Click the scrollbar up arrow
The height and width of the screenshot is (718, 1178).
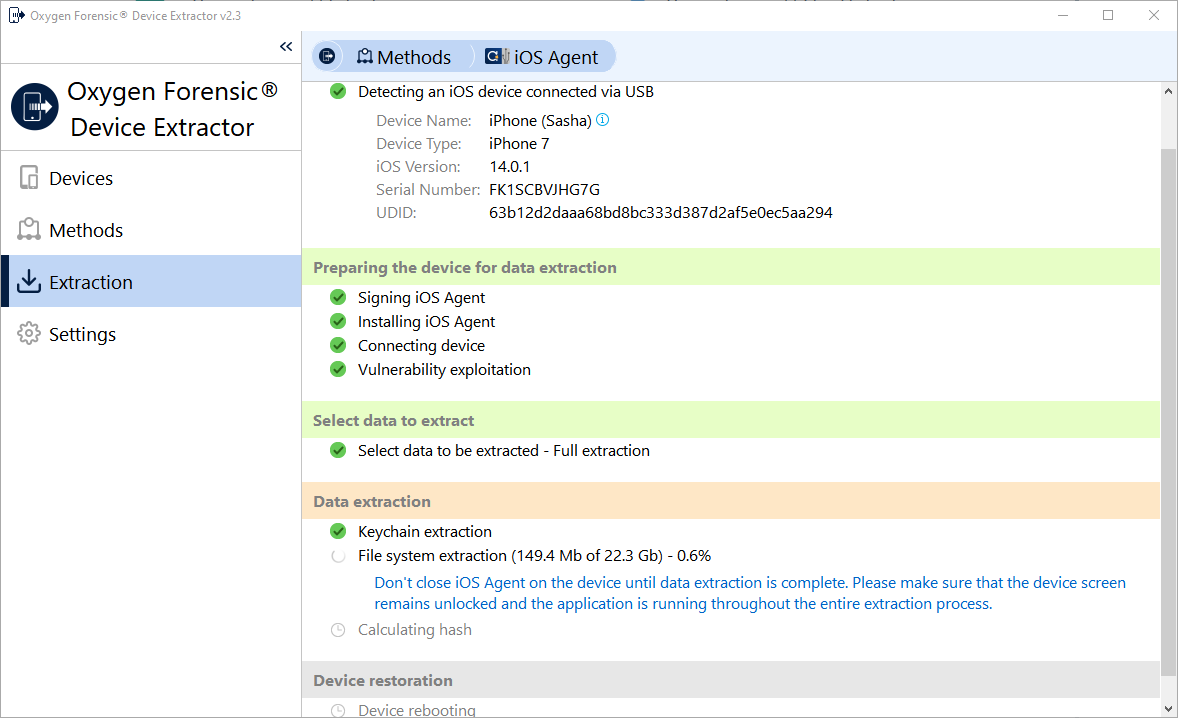[x=1168, y=92]
